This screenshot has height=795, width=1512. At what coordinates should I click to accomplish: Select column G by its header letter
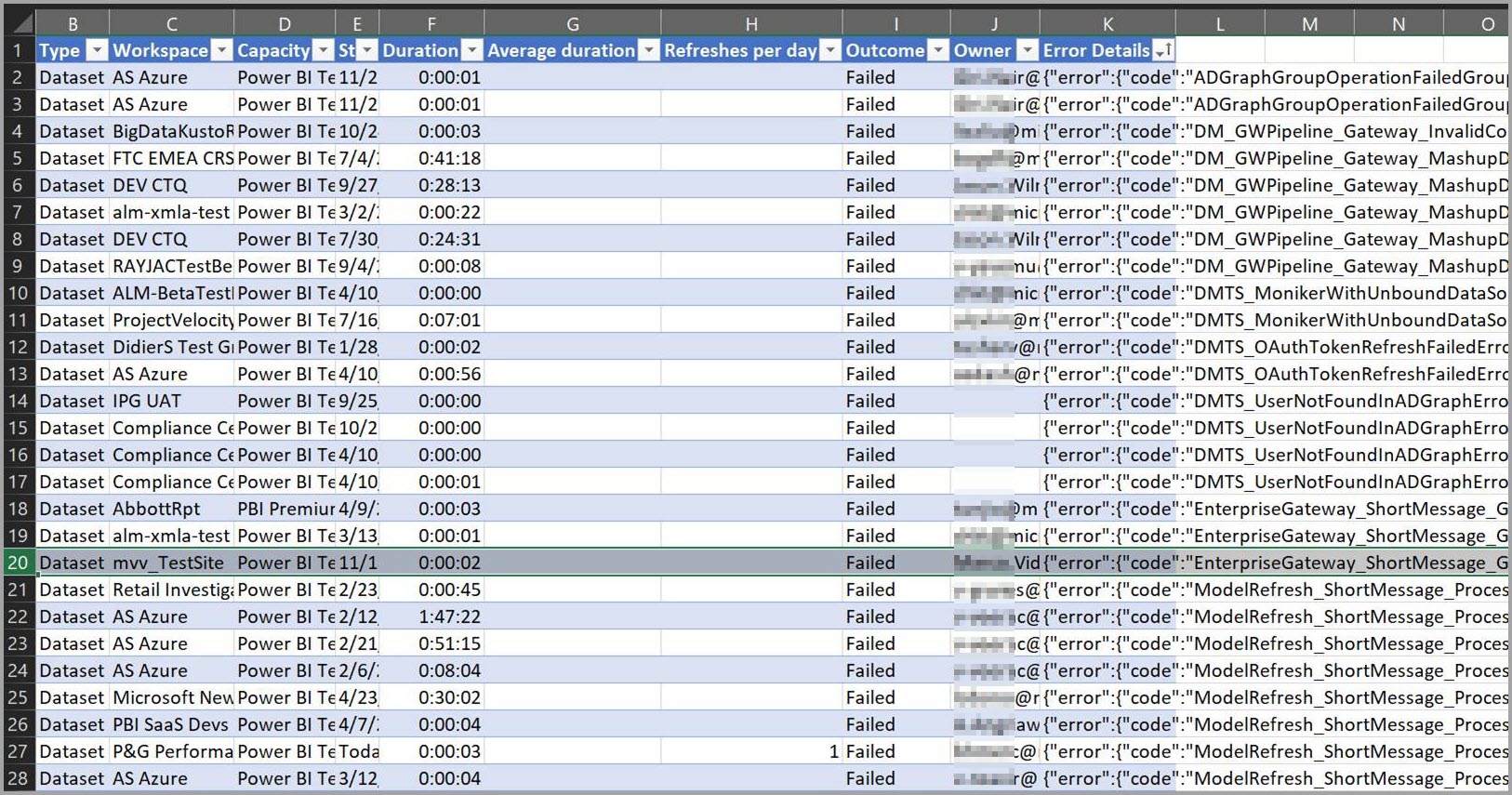[x=573, y=24]
